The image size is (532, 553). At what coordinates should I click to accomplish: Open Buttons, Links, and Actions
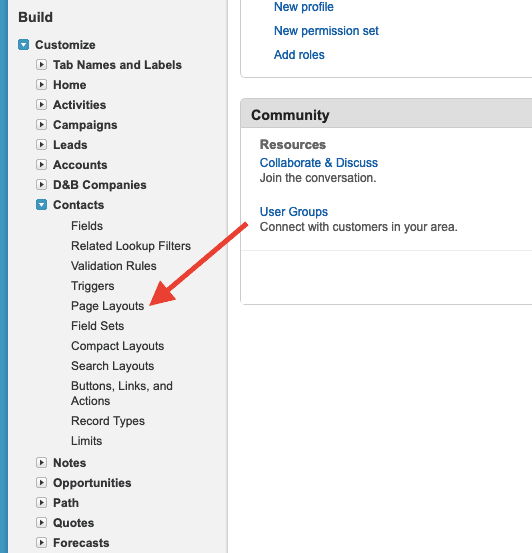pos(122,393)
